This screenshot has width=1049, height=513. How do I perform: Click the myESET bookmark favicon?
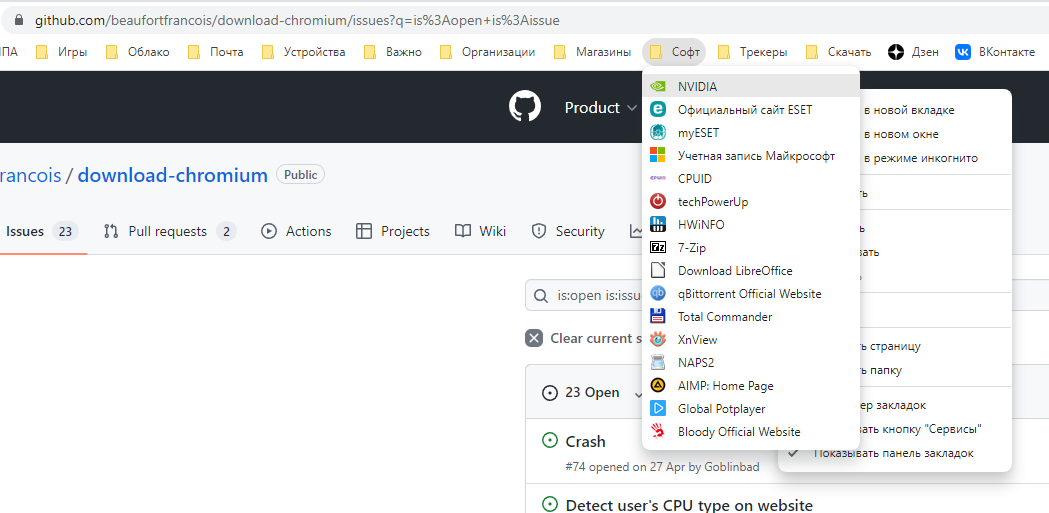point(658,132)
